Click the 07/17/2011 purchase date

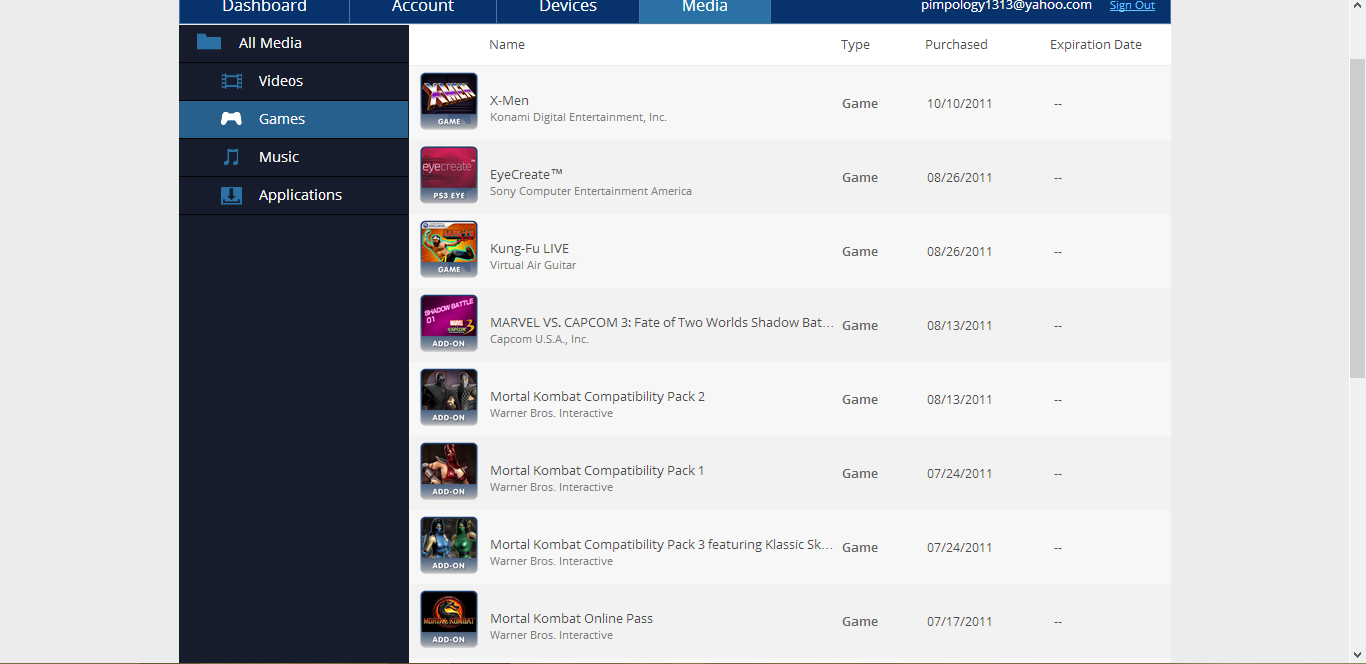coord(960,621)
